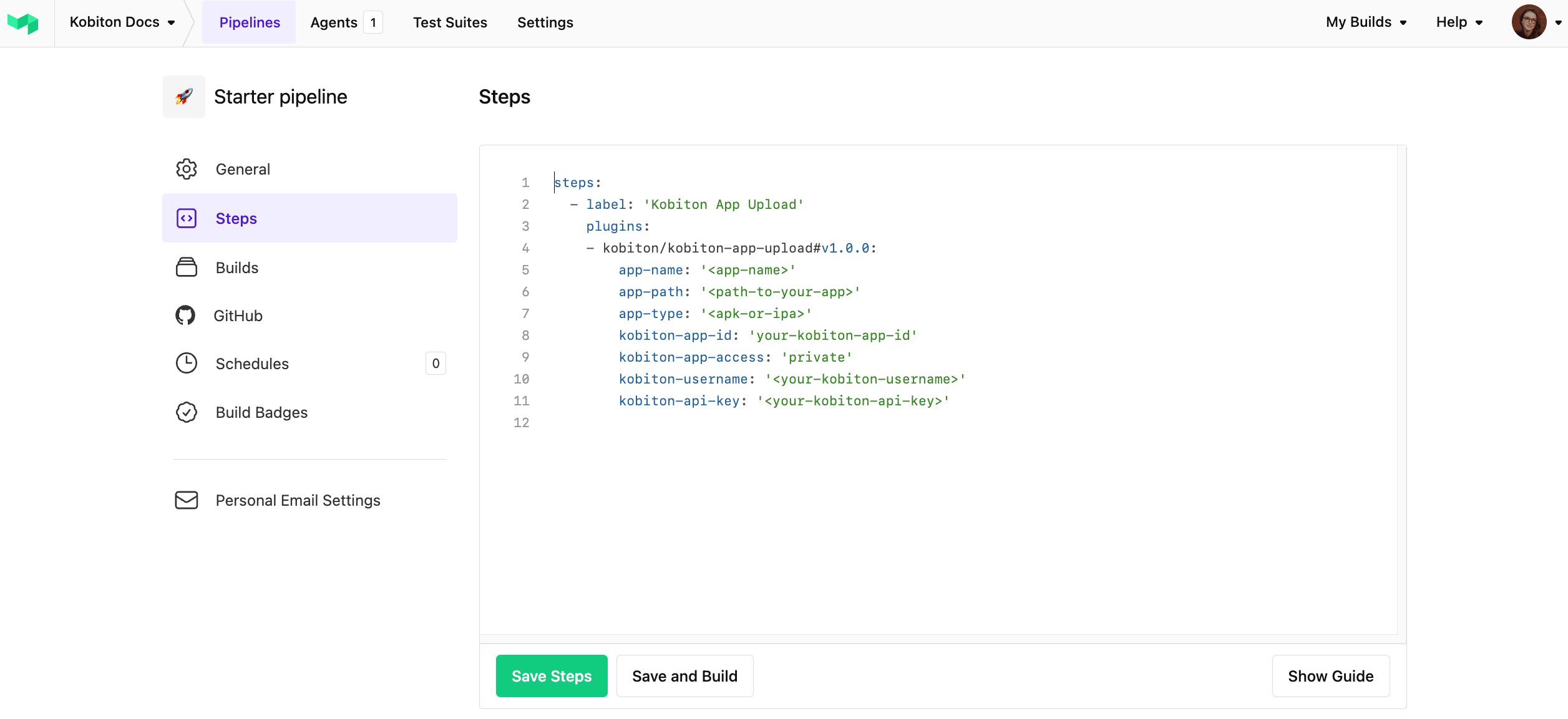Click line number 10 in the gutter
Screen dimensions: 1568x719
tap(521, 379)
